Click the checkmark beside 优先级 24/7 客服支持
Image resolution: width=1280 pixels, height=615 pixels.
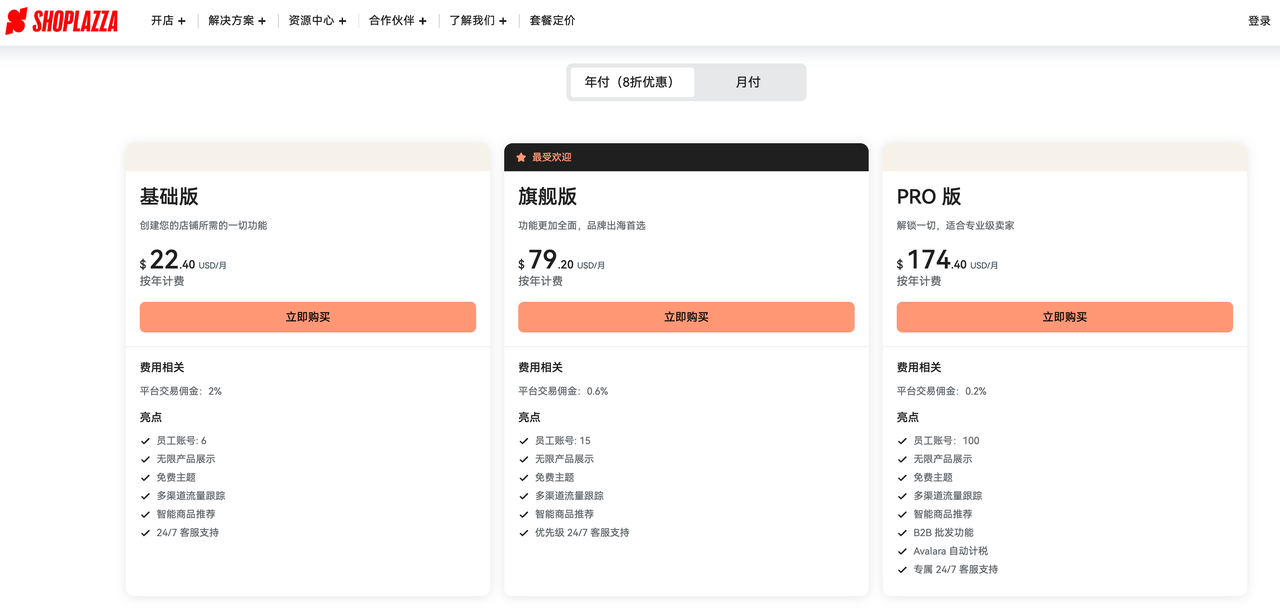point(524,532)
